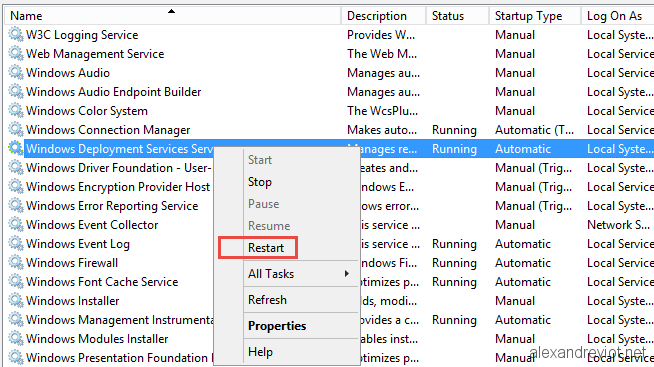The height and width of the screenshot is (367, 654).
Task: Select Windows Error Reporting Service
Action: pyautogui.click(x=112, y=206)
